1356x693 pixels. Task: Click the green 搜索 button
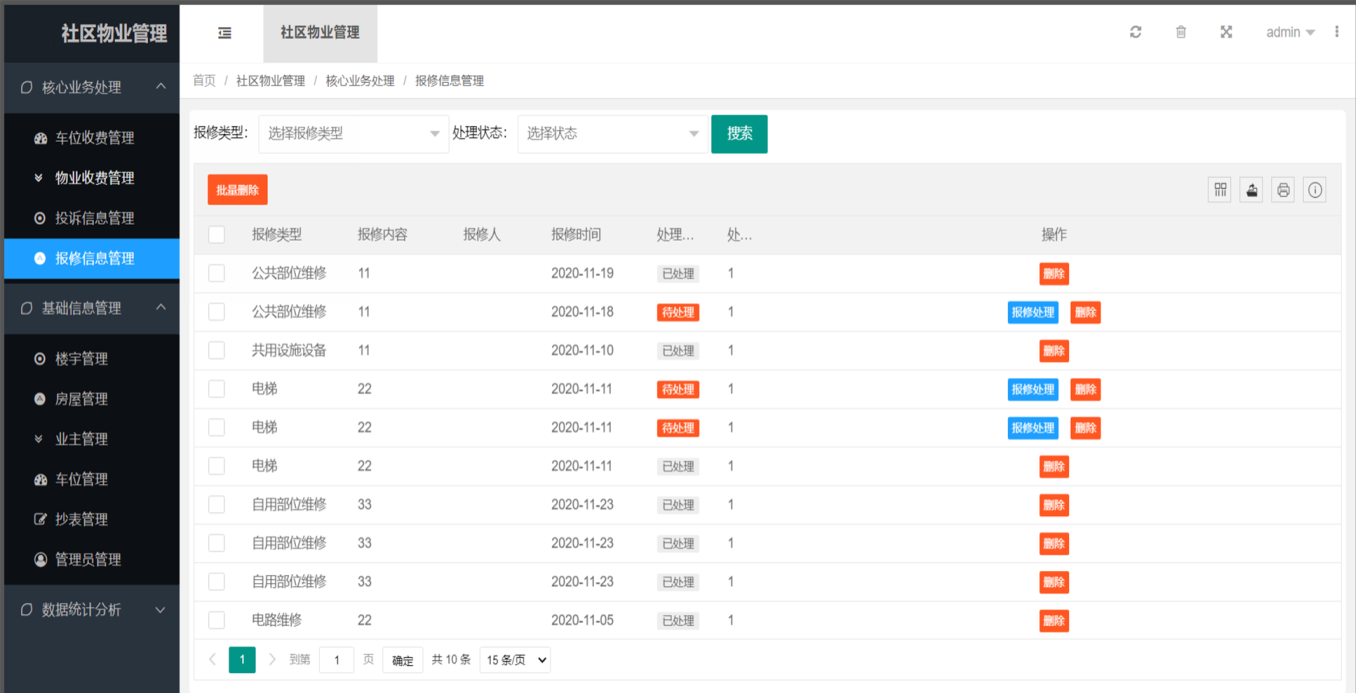tap(739, 134)
